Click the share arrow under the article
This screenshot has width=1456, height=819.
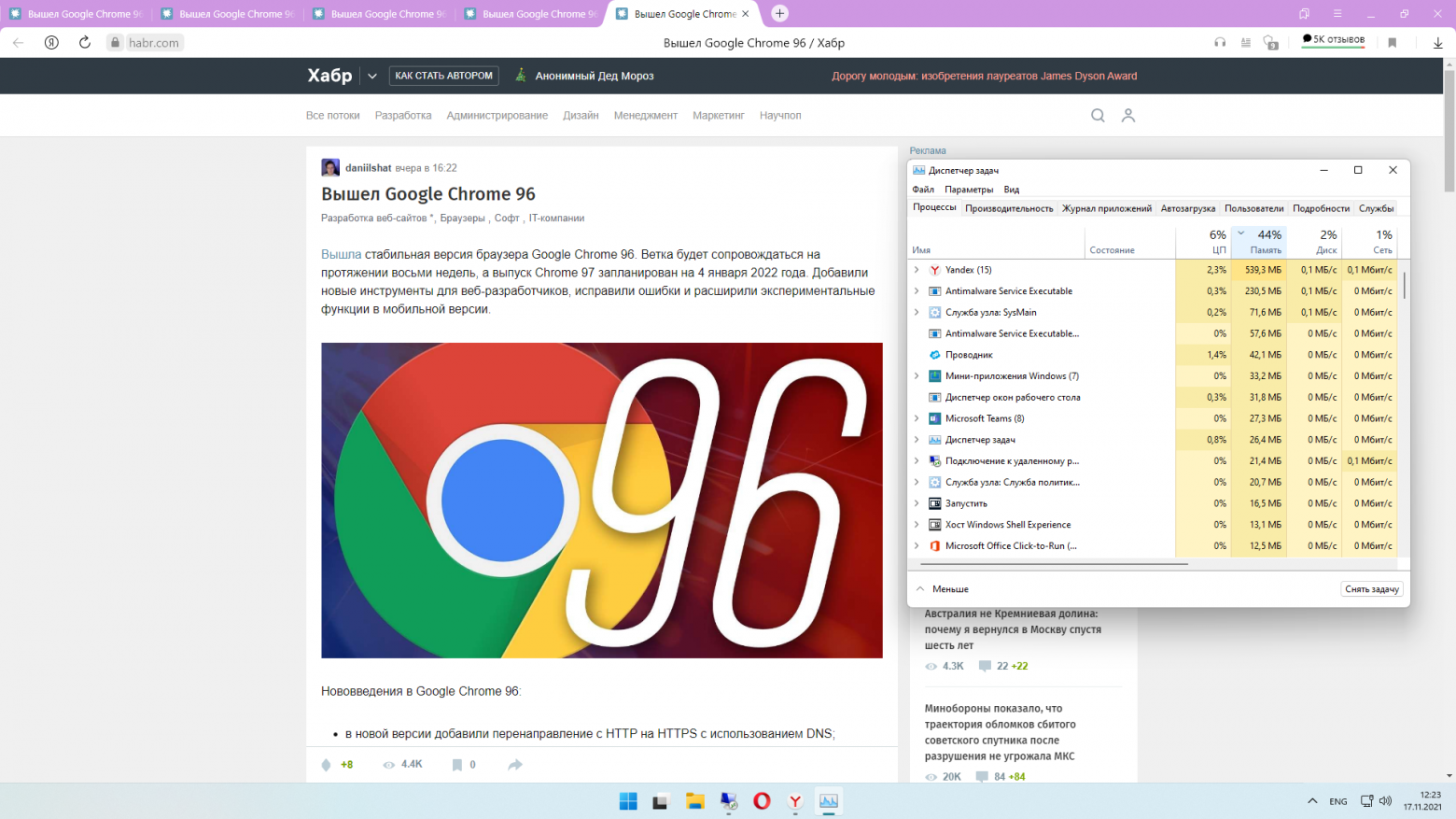pyautogui.click(x=514, y=765)
